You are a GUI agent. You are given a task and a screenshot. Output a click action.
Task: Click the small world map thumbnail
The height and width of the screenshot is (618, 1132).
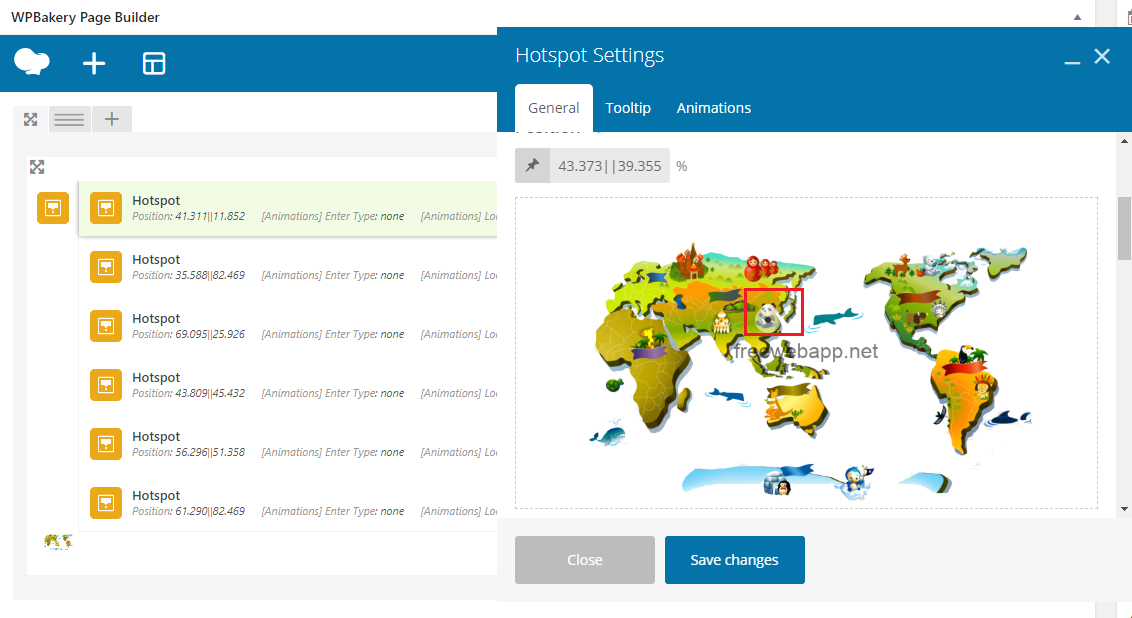pos(58,541)
